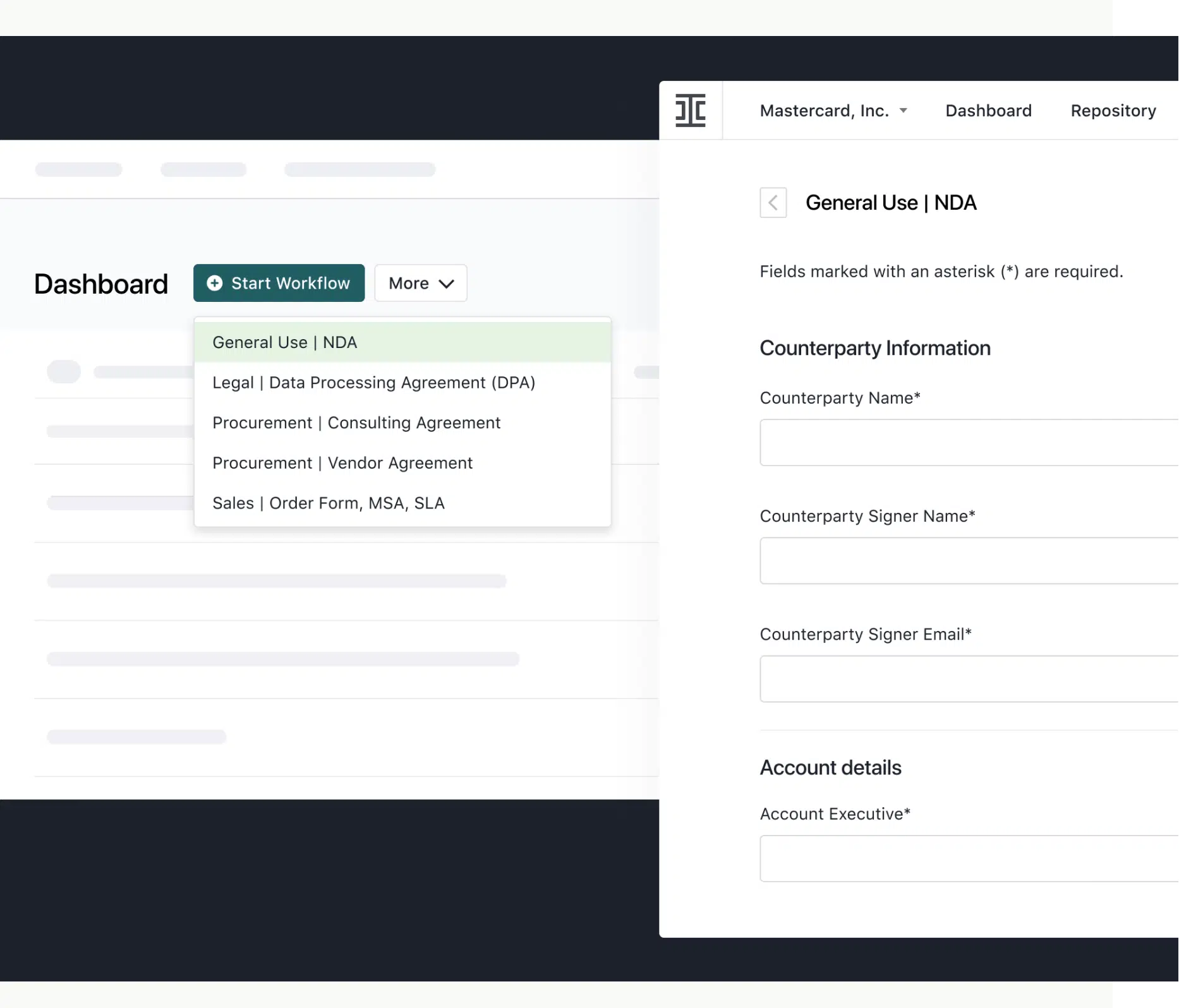This screenshot has width=1179, height=1008.
Task: Expand the Start Workflow template list
Action: (x=279, y=283)
